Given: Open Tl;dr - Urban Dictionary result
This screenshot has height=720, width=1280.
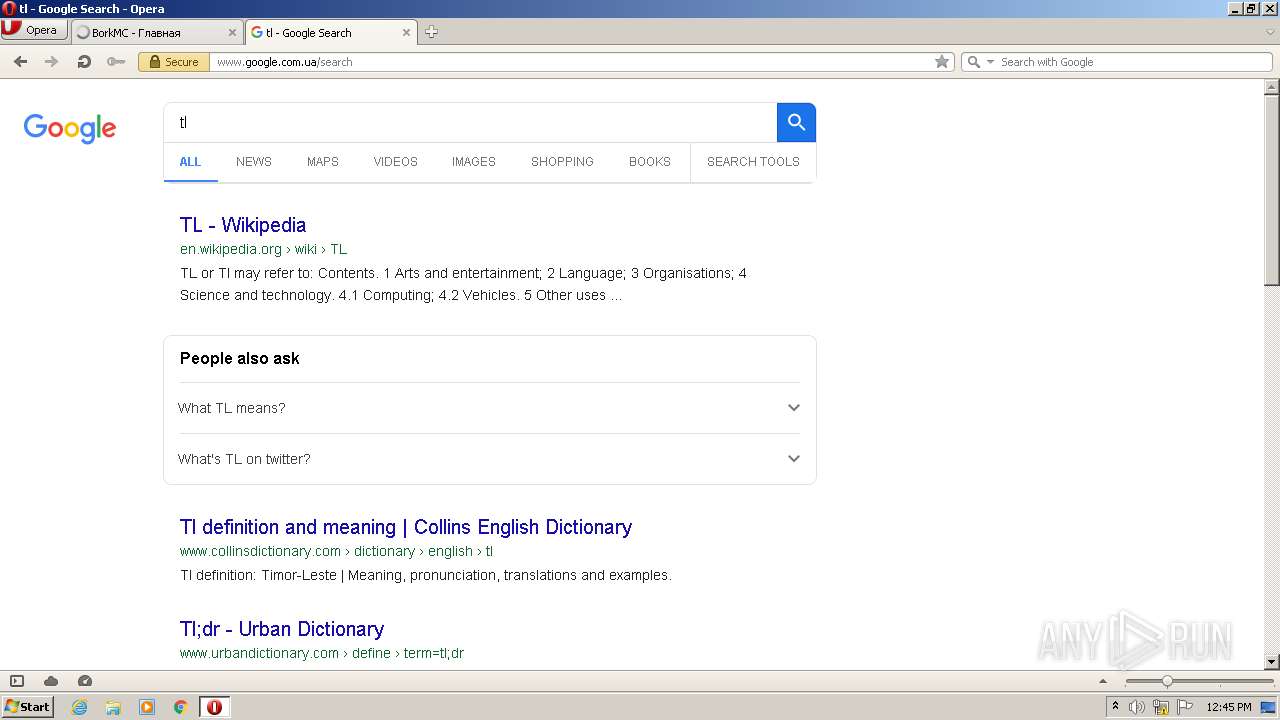Looking at the screenshot, I should pyautogui.click(x=282, y=629).
